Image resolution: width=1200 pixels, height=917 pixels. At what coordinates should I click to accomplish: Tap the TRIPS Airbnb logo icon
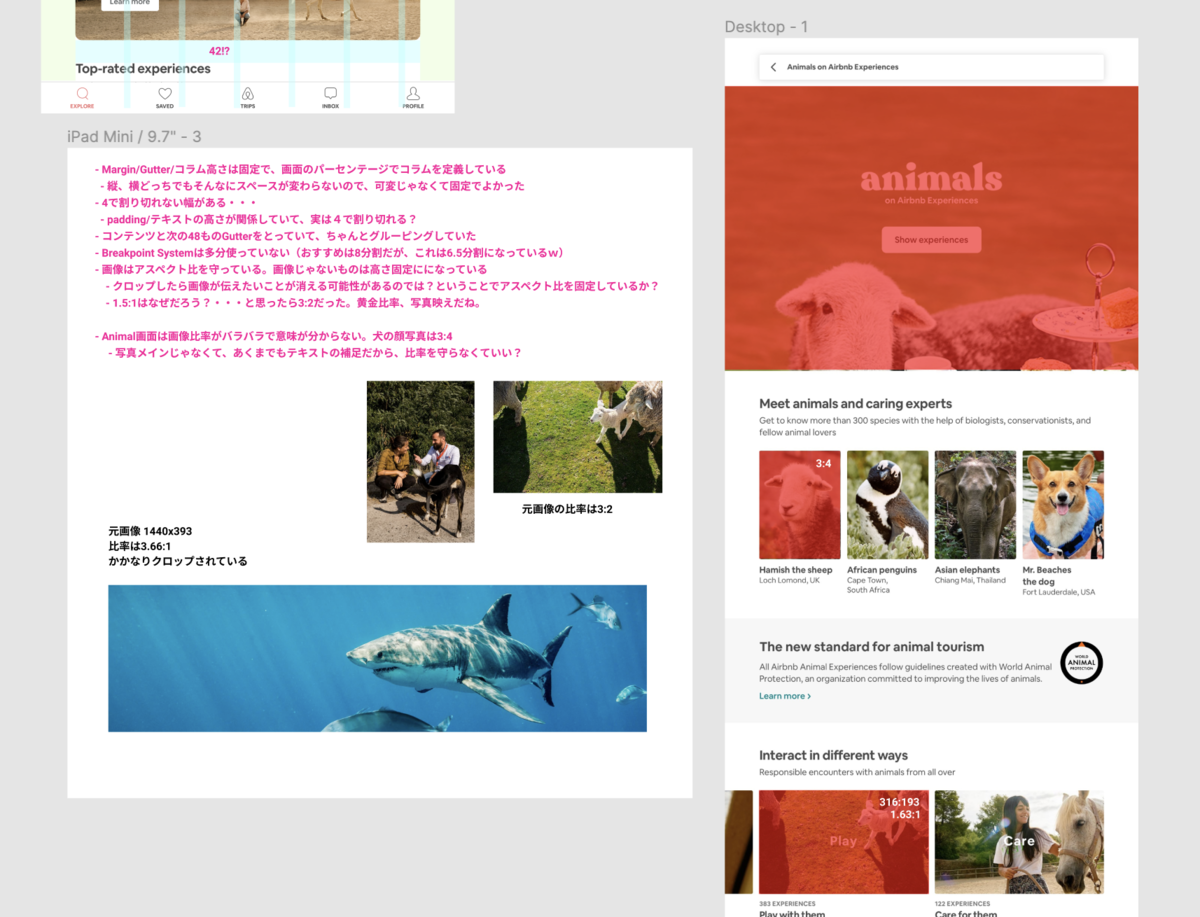tap(248, 94)
